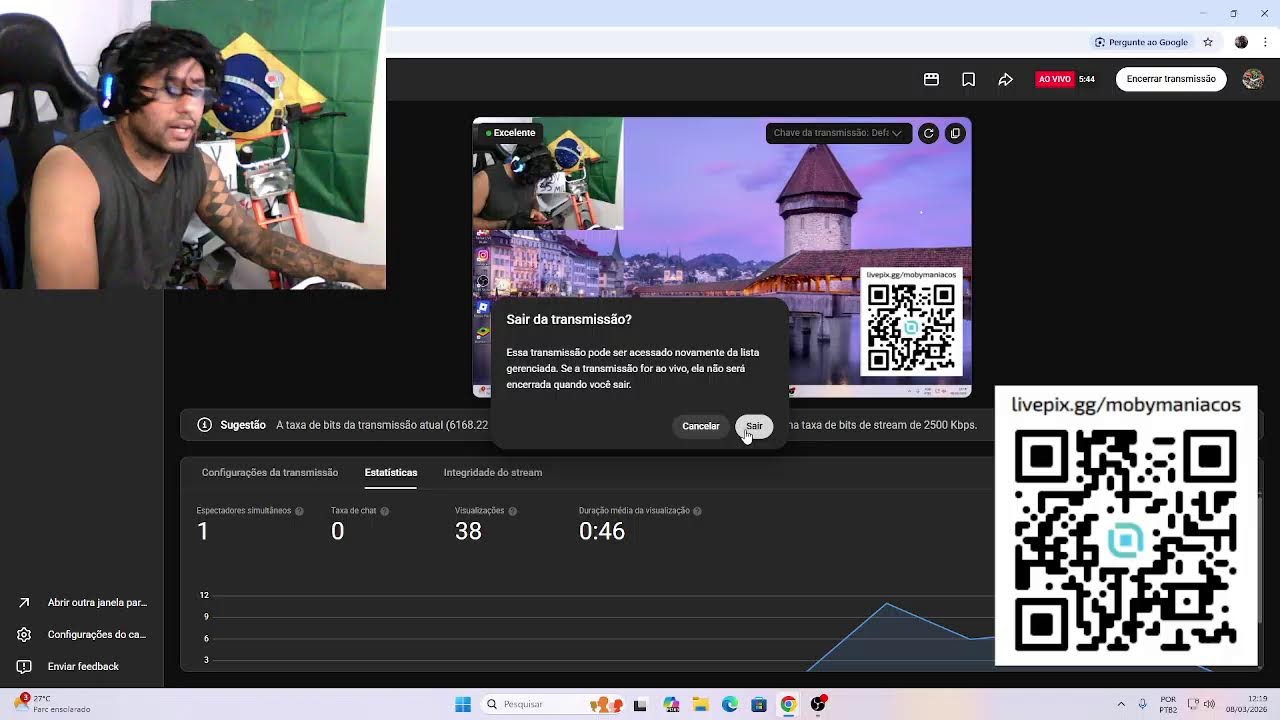Click the Excelente connection status label

[x=511, y=133]
